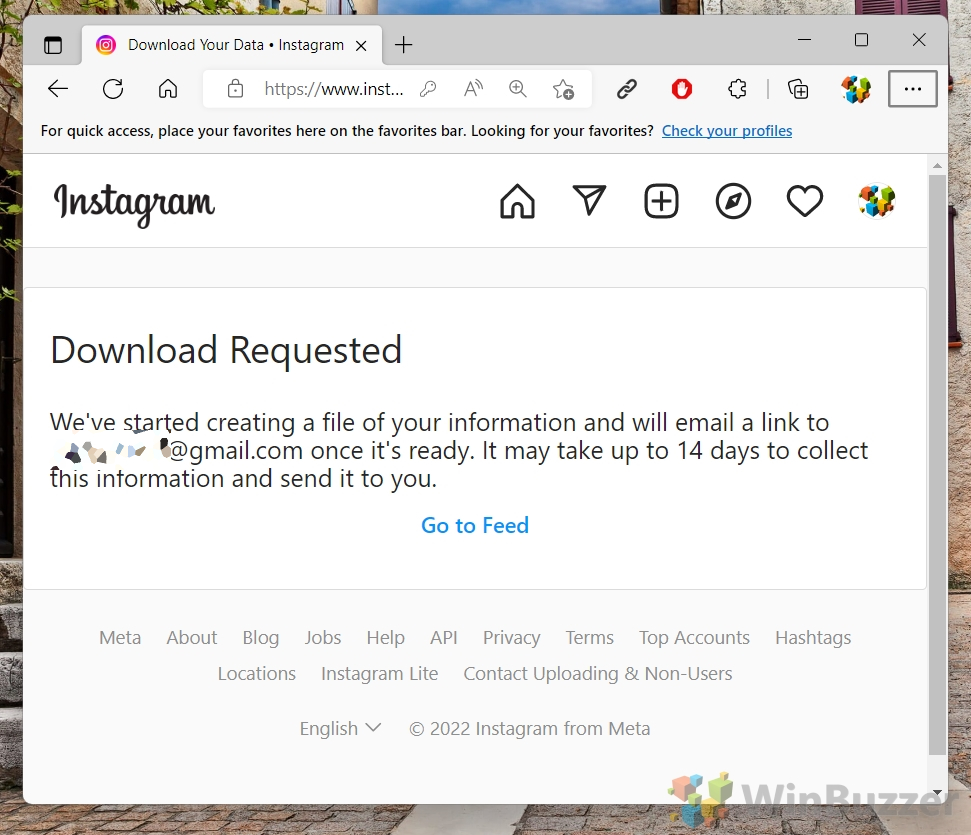Open the browser home page

tap(168, 89)
